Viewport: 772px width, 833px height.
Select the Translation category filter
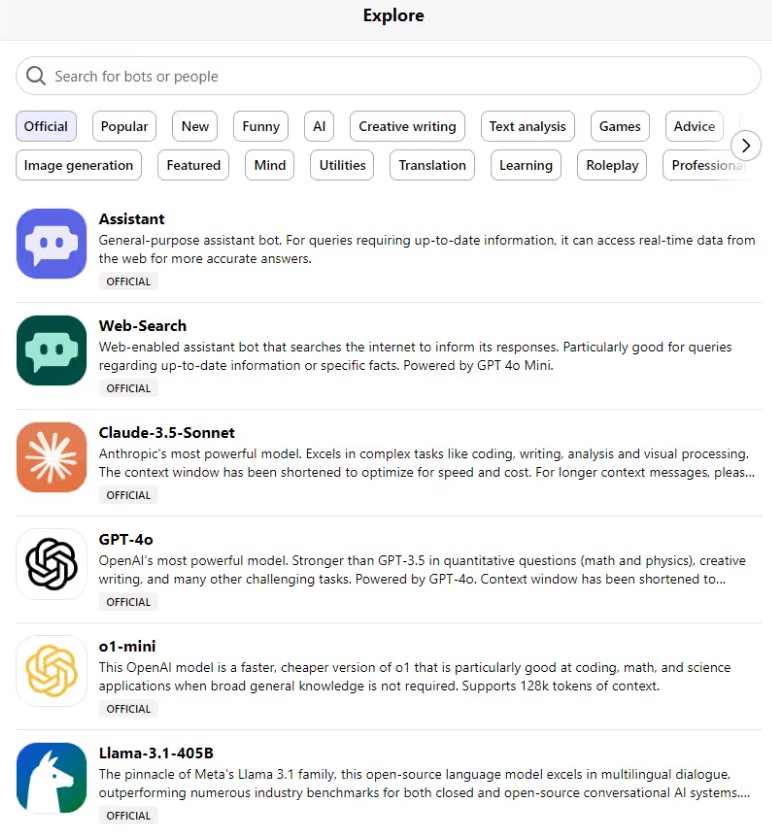432,165
